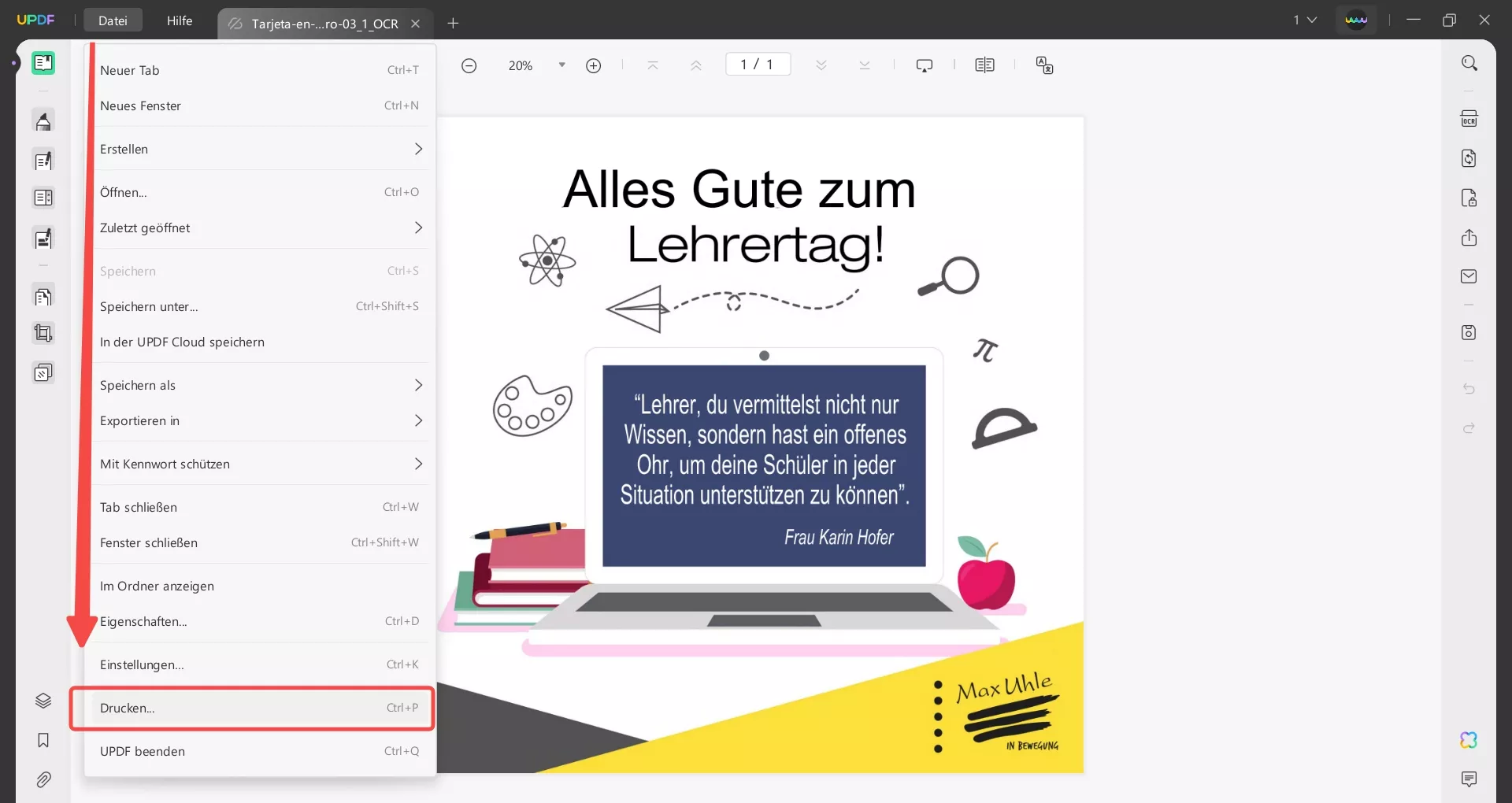Add a new tab with plus button
The width and height of the screenshot is (1512, 803).
[x=453, y=24]
